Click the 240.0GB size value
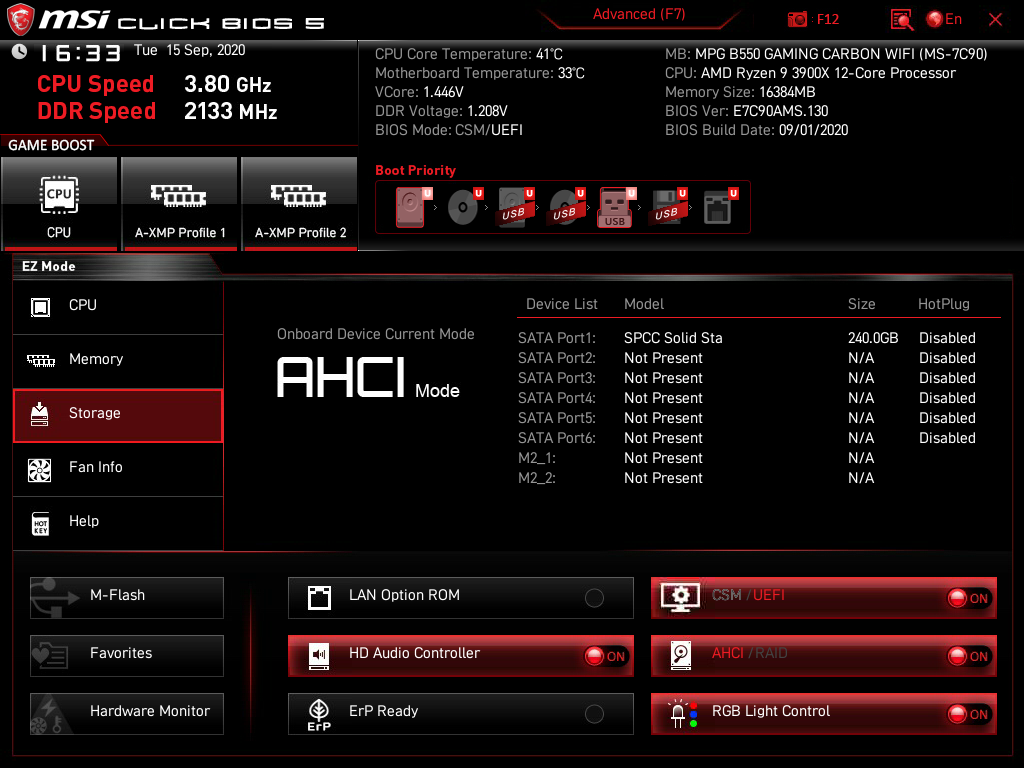This screenshot has width=1024, height=768. point(873,338)
